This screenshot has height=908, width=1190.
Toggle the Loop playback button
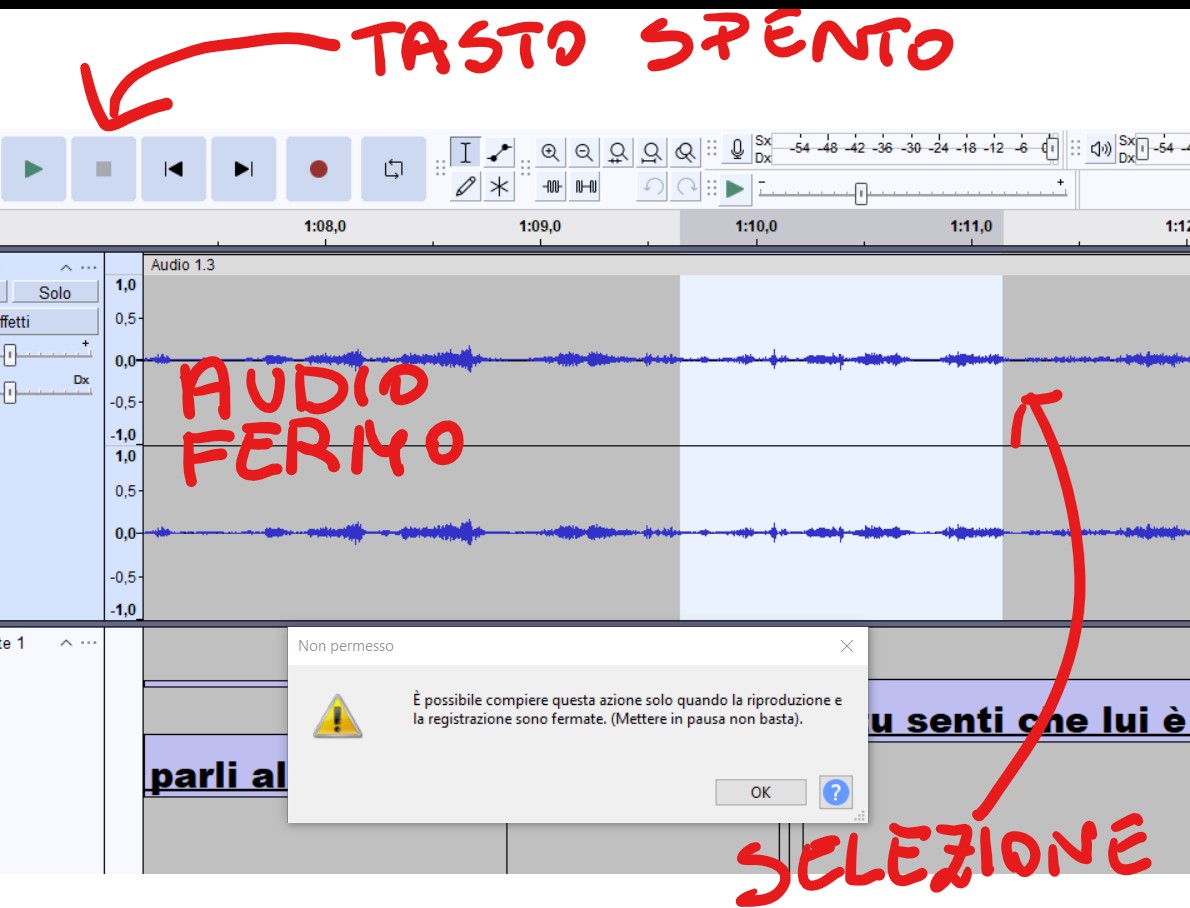pyautogui.click(x=393, y=169)
